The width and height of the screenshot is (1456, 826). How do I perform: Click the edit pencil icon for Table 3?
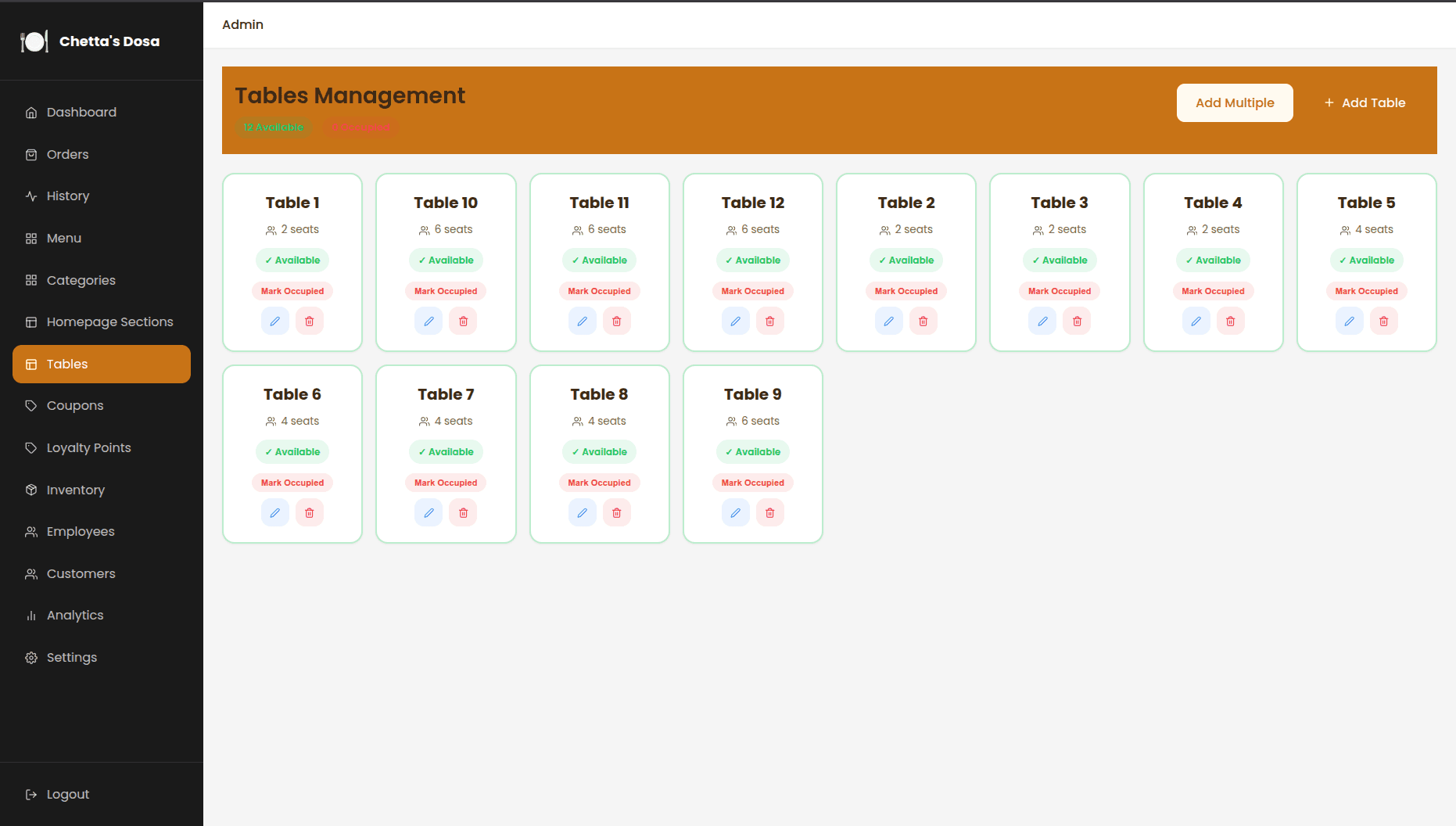(x=1042, y=321)
